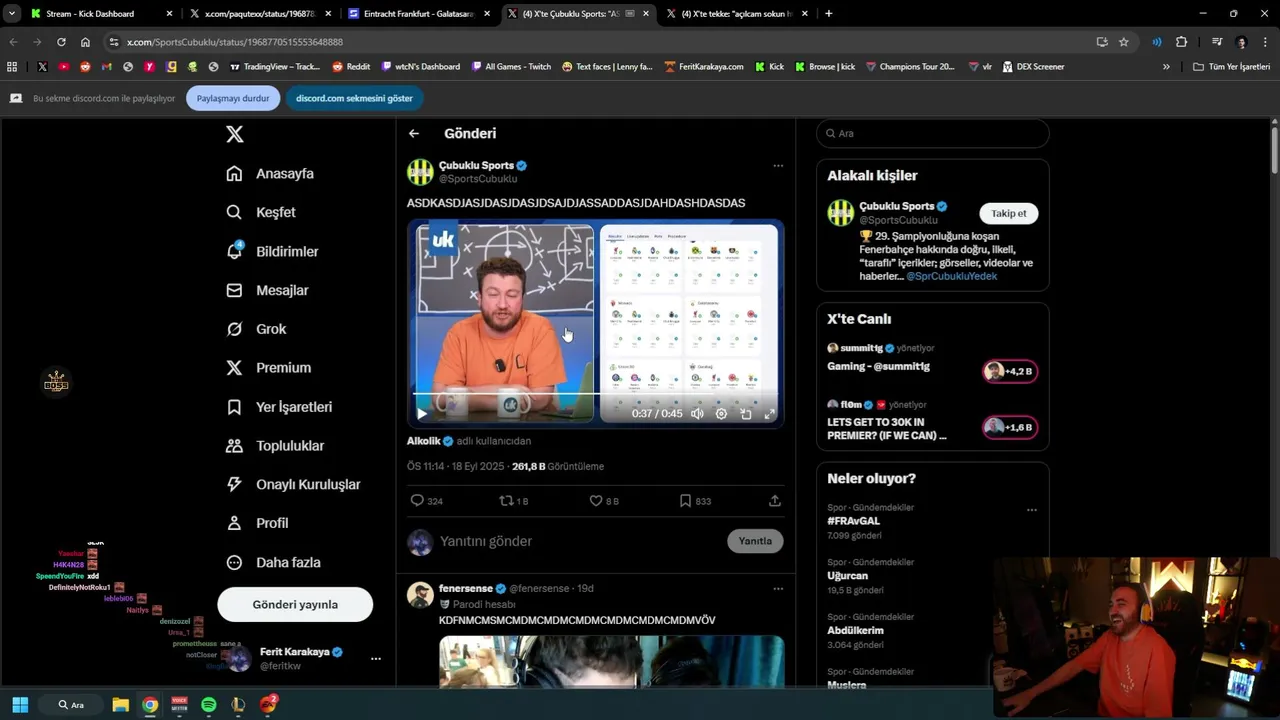Enter fullscreen on the video
The width and height of the screenshot is (1280, 720).
click(x=769, y=413)
